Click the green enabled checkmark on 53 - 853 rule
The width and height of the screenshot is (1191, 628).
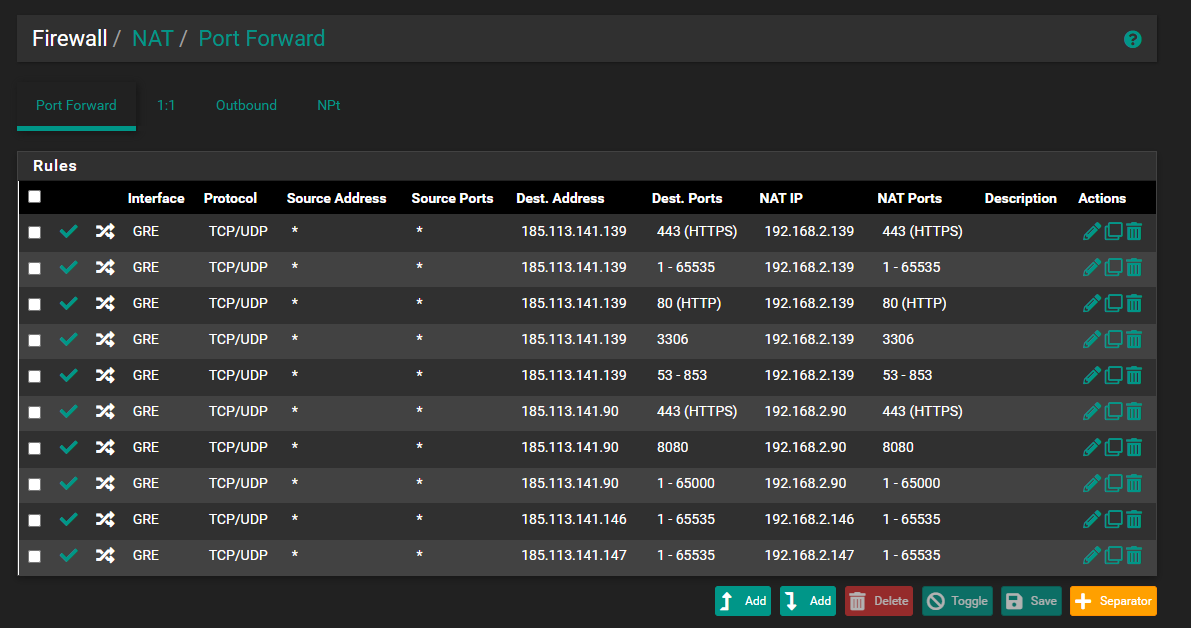(x=68, y=375)
